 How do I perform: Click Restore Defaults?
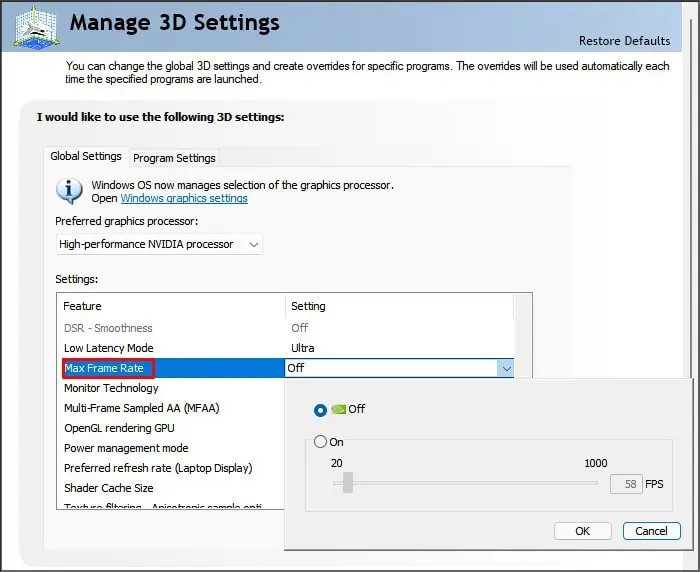pyautogui.click(x=624, y=41)
